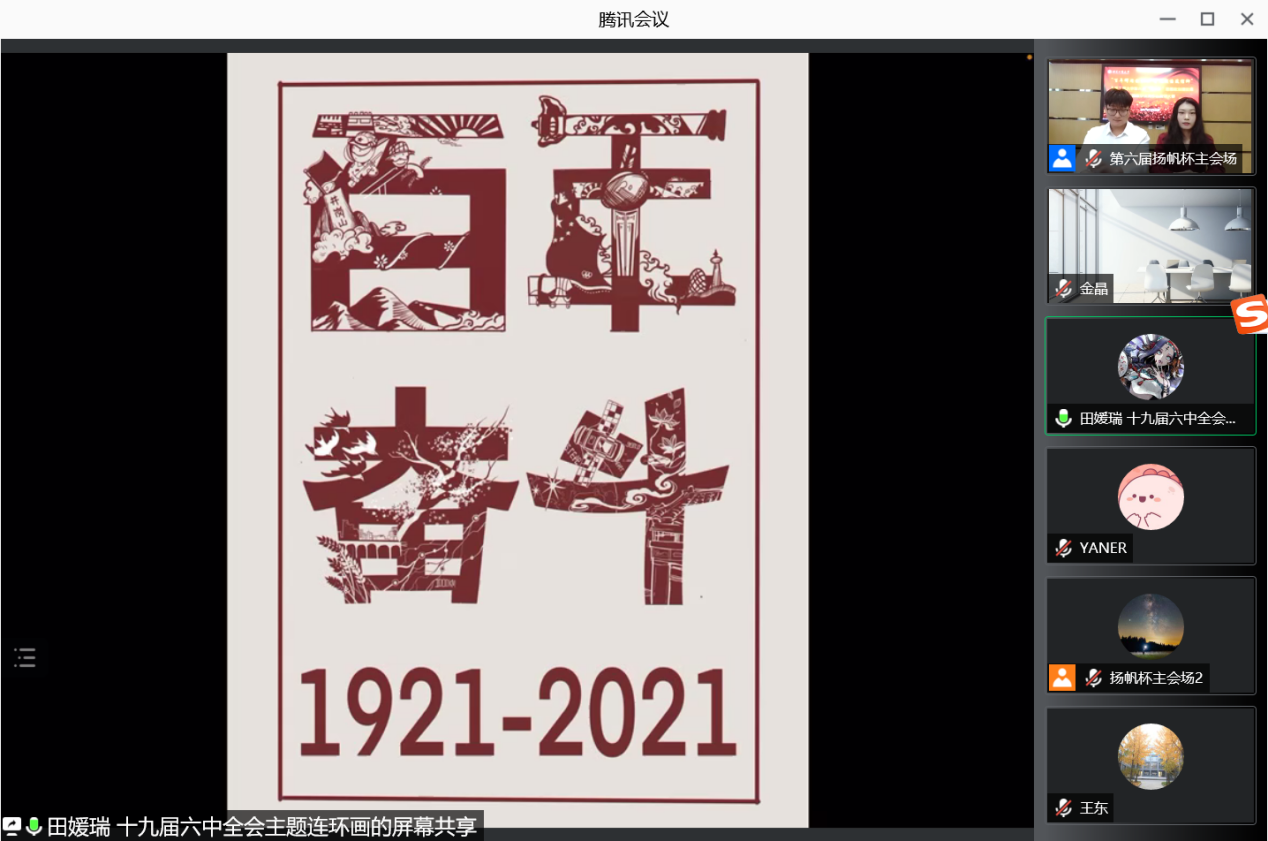Click the muted mic icon next to YANER
Image resolution: width=1268 pixels, height=841 pixels.
pos(1064,548)
